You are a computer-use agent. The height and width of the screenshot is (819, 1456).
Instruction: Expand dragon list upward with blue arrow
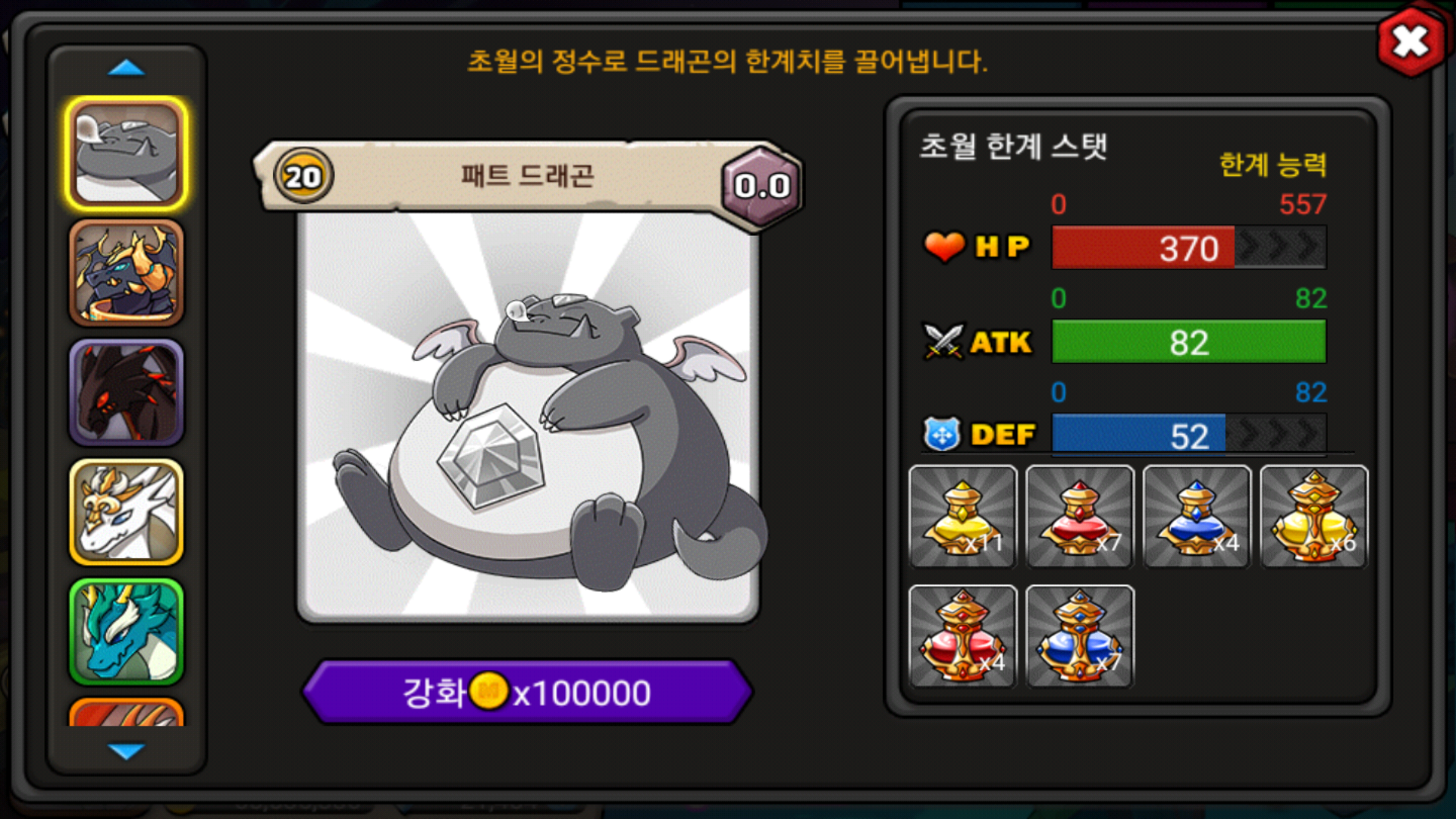(x=126, y=68)
